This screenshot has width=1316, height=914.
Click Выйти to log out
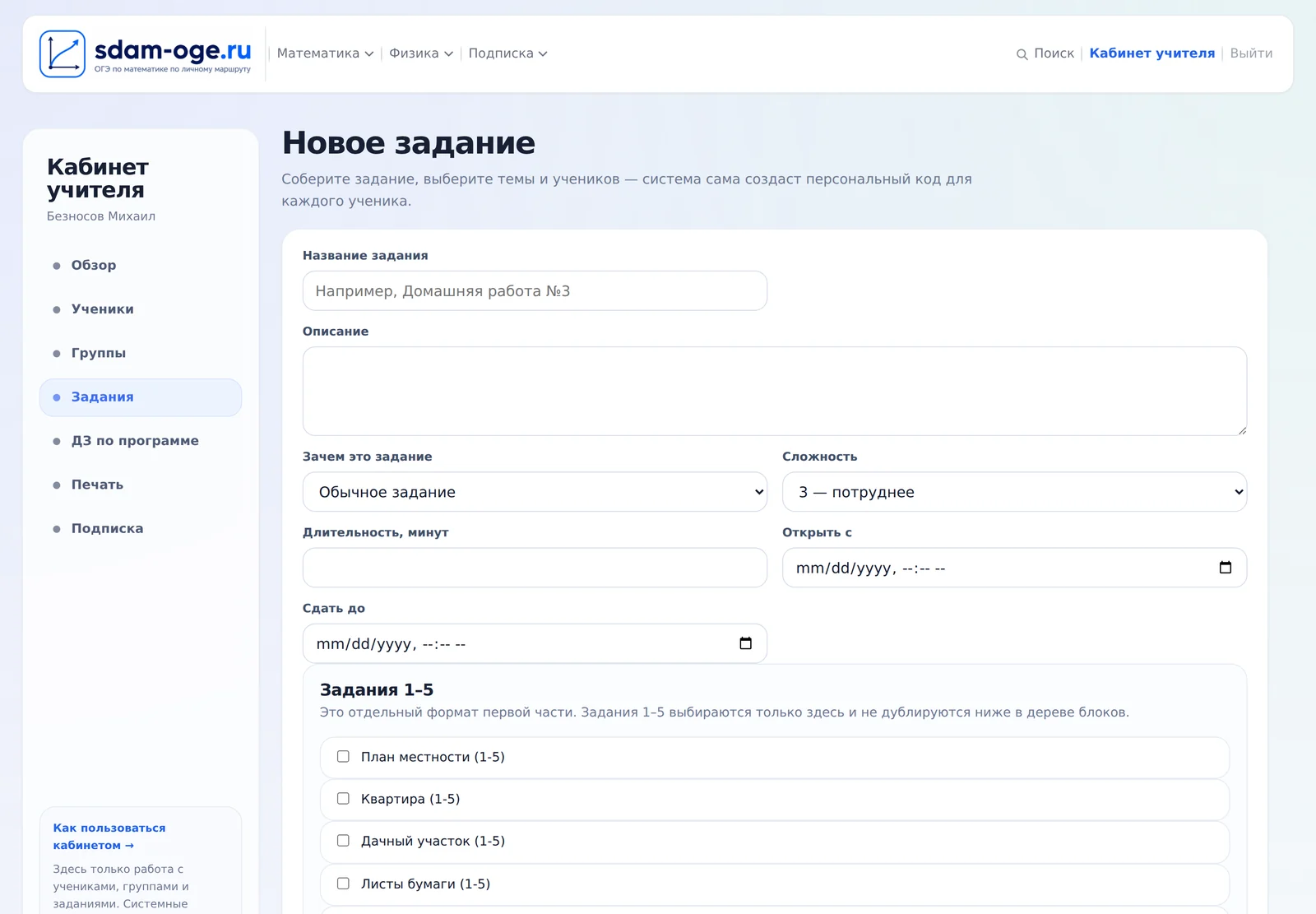click(1251, 53)
